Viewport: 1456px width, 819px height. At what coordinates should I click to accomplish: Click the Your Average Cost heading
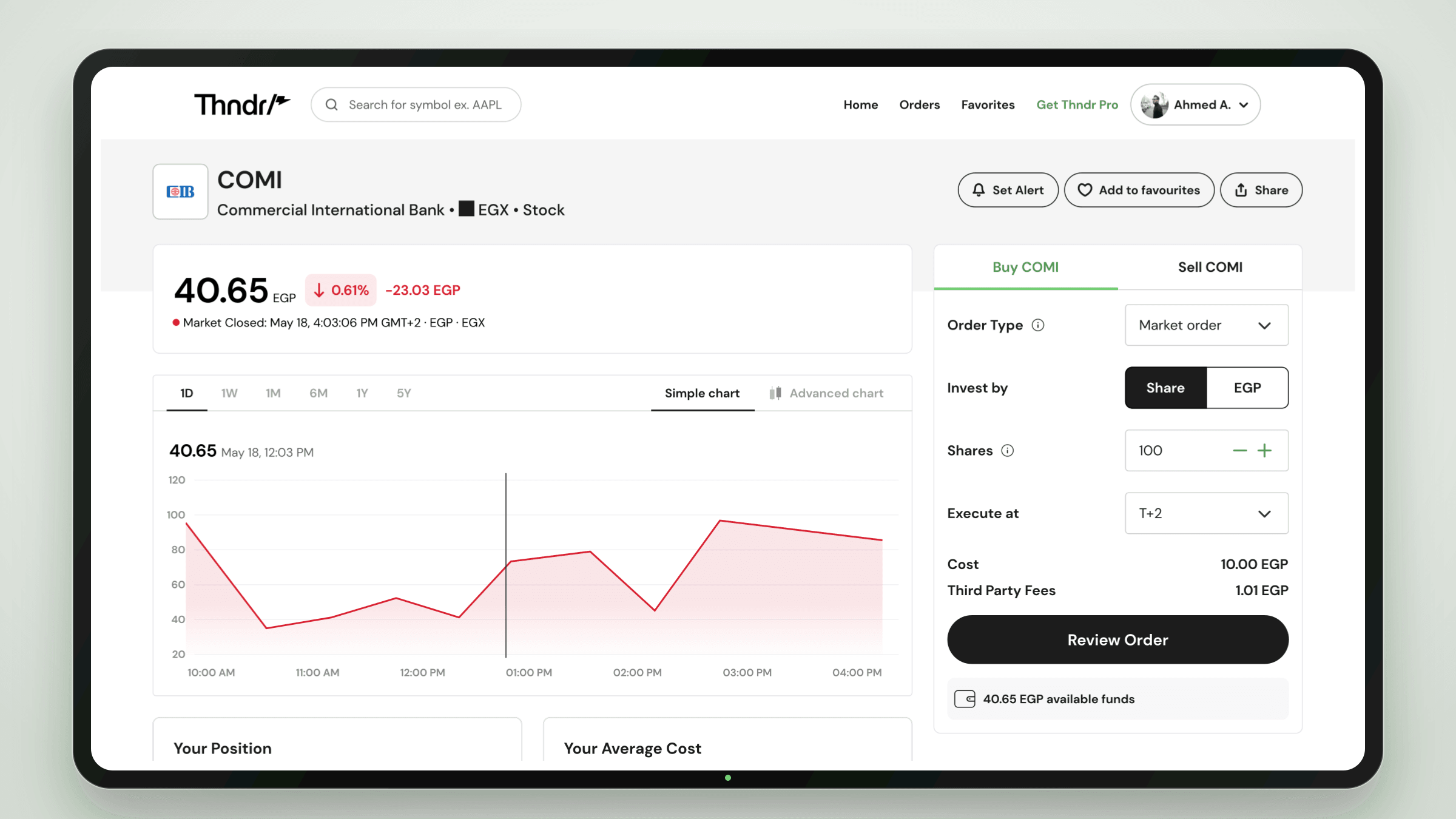pos(632,749)
